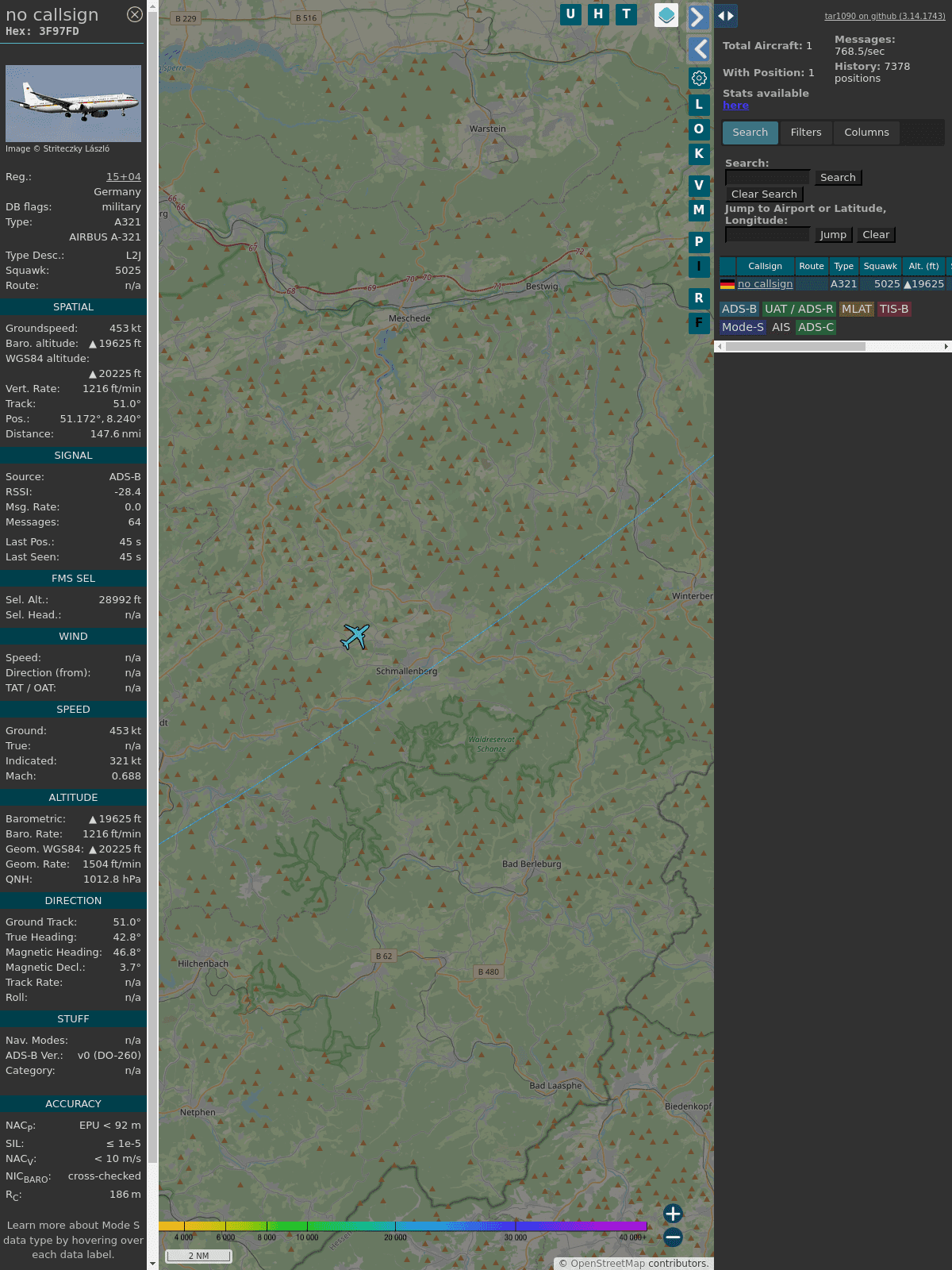This screenshot has width=952, height=1270.
Task: Click the T map button
Action: coord(627,14)
